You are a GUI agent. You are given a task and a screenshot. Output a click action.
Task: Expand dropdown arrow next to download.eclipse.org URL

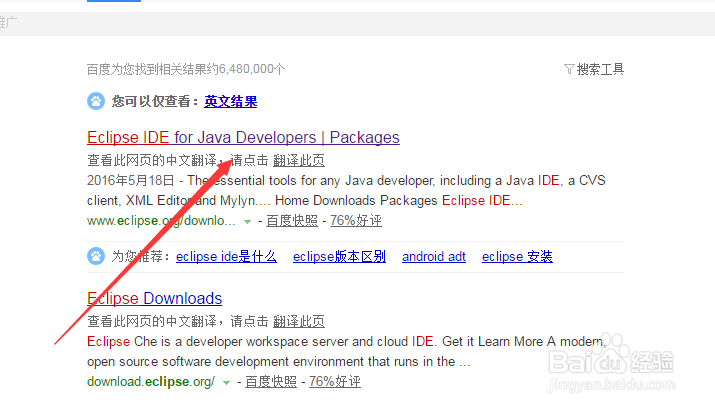pyautogui.click(x=226, y=383)
